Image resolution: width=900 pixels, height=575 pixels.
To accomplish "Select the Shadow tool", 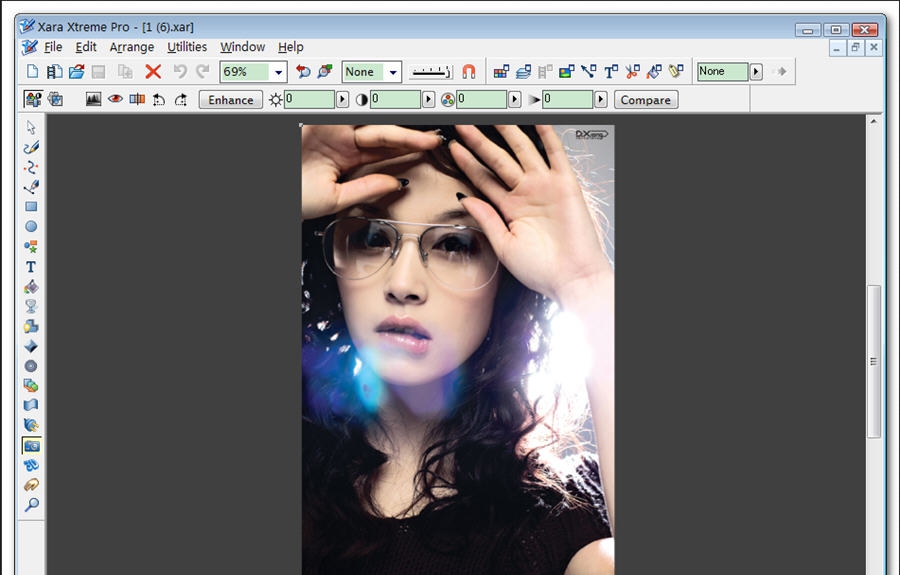I will pyautogui.click(x=31, y=327).
